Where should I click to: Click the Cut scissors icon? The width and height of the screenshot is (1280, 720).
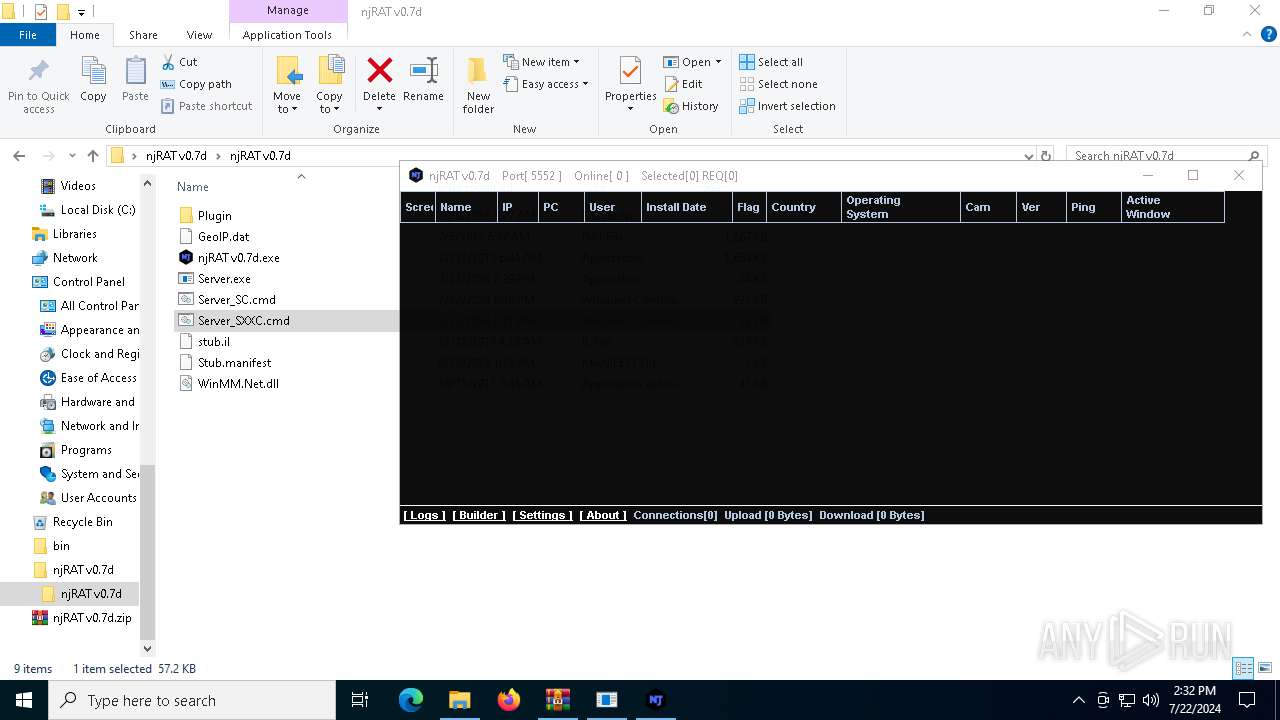pyautogui.click(x=167, y=62)
